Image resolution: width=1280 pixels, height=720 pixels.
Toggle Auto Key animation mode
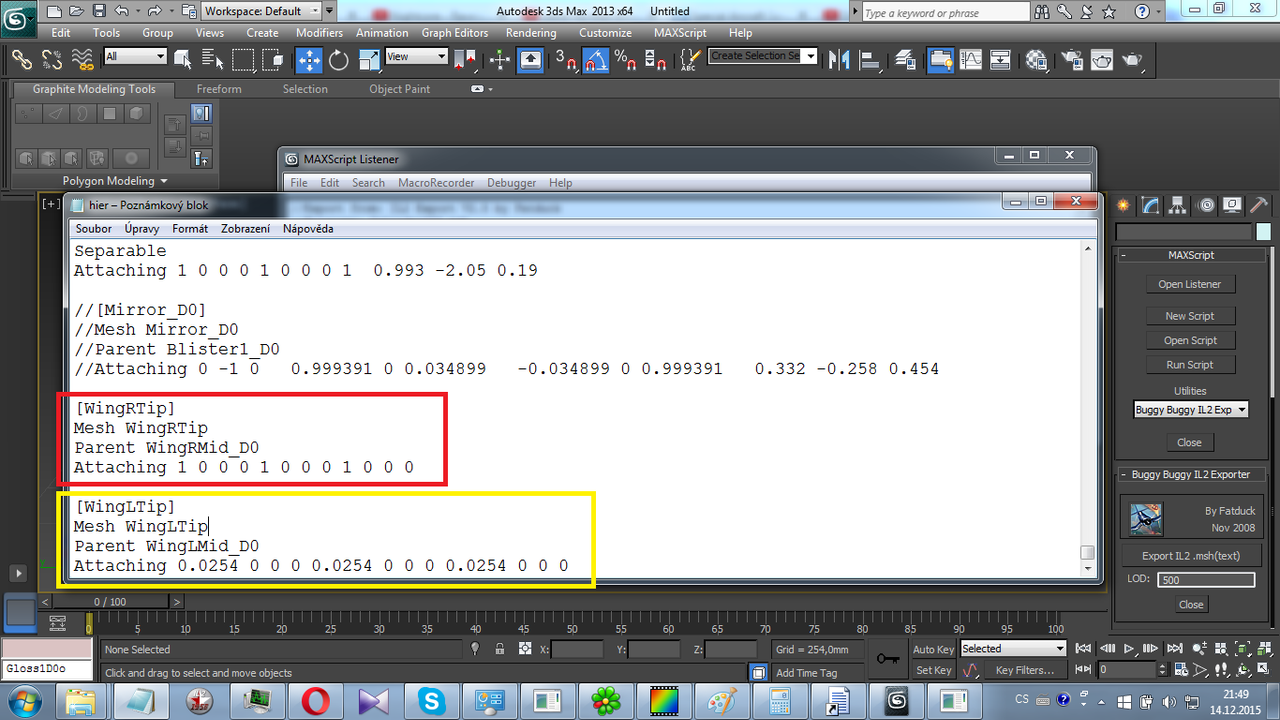pos(933,649)
